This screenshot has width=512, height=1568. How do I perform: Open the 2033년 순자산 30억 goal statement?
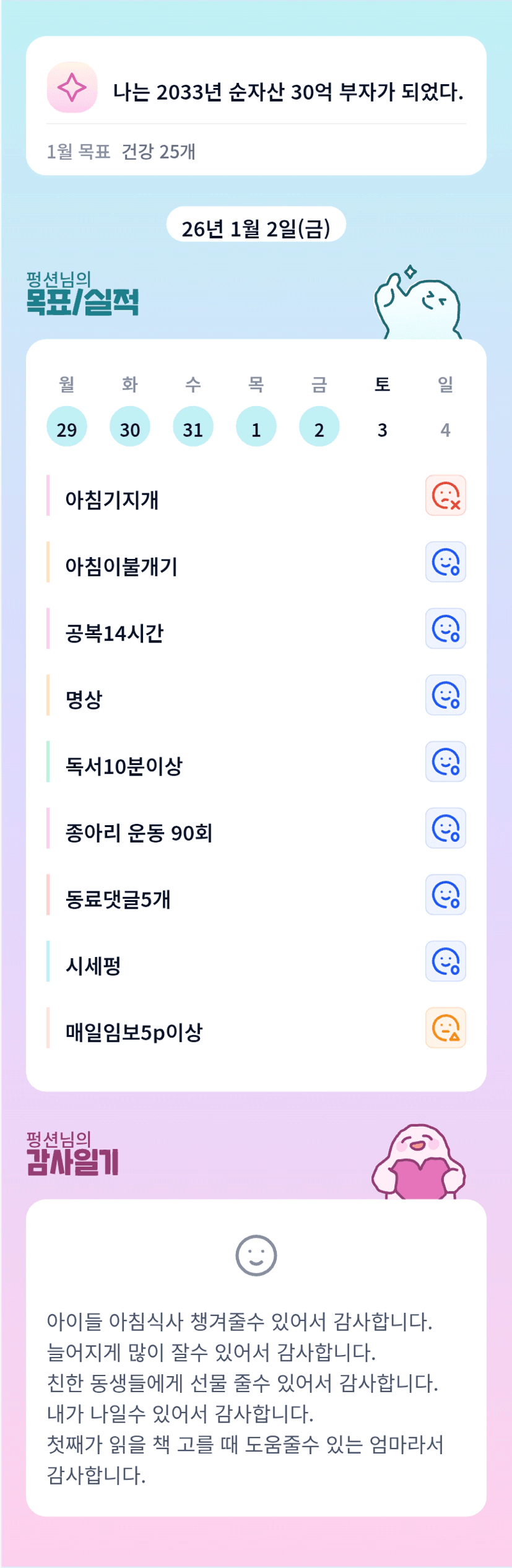click(x=288, y=92)
